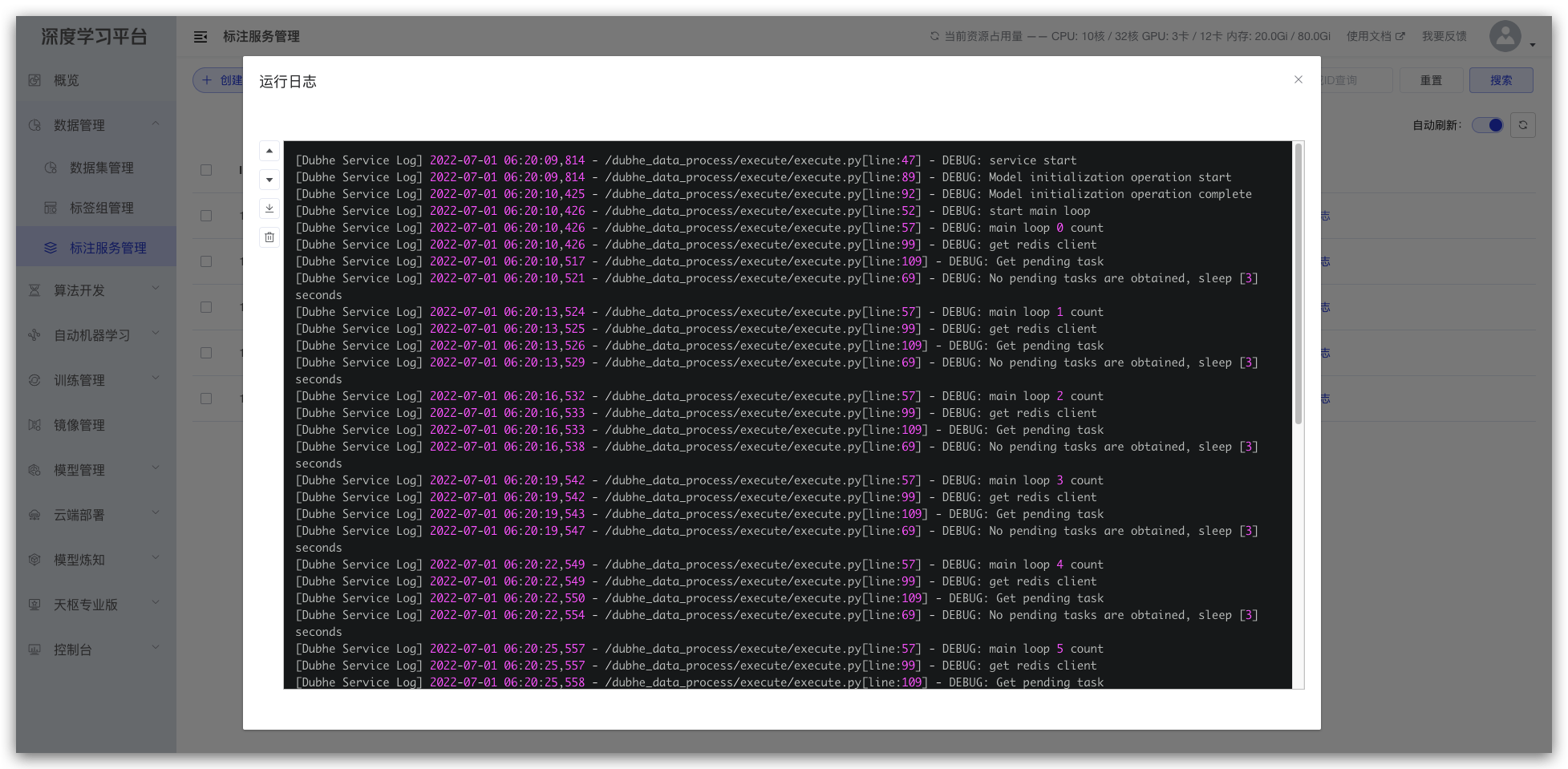Image resolution: width=1568 pixels, height=769 pixels.
Task: Open user avatar menu
Action: pos(1505,36)
